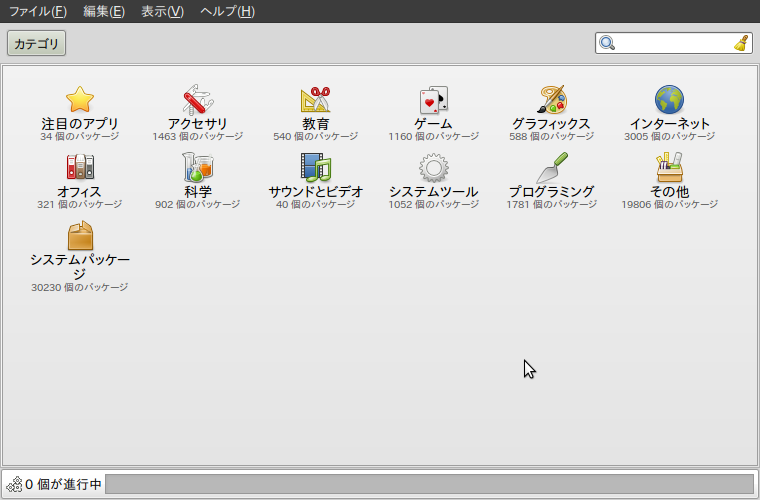Open the 注目のアプリ star icon
This screenshot has width=760, height=500.
pyautogui.click(x=79, y=99)
